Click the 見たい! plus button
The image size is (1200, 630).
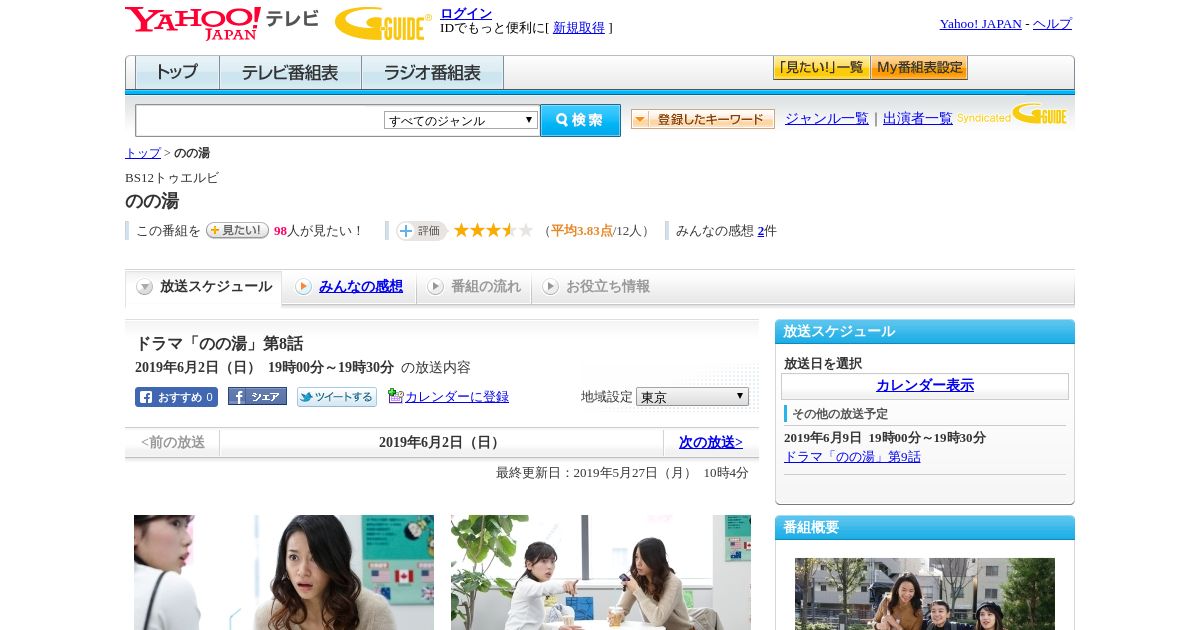[x=237, y=230]
